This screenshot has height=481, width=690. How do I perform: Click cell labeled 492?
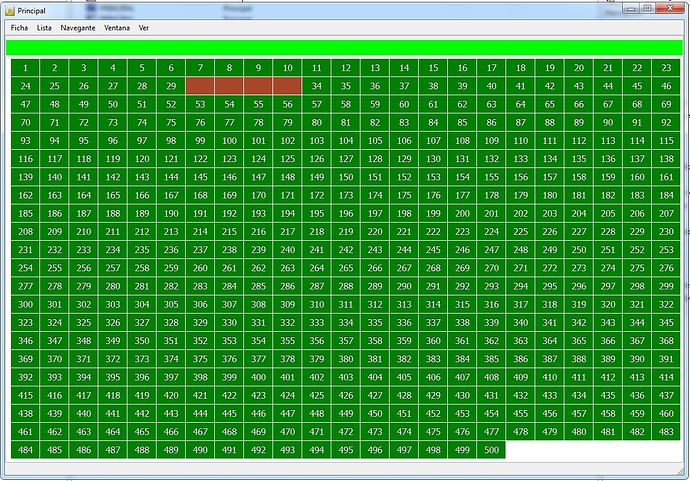[258, 450]
